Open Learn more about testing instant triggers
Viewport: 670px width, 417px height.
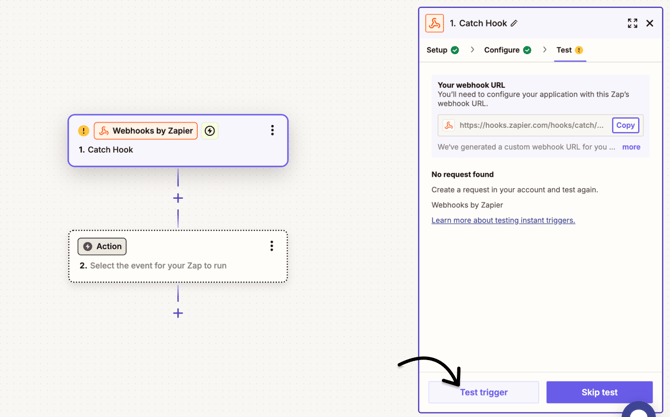coord(503,220)
